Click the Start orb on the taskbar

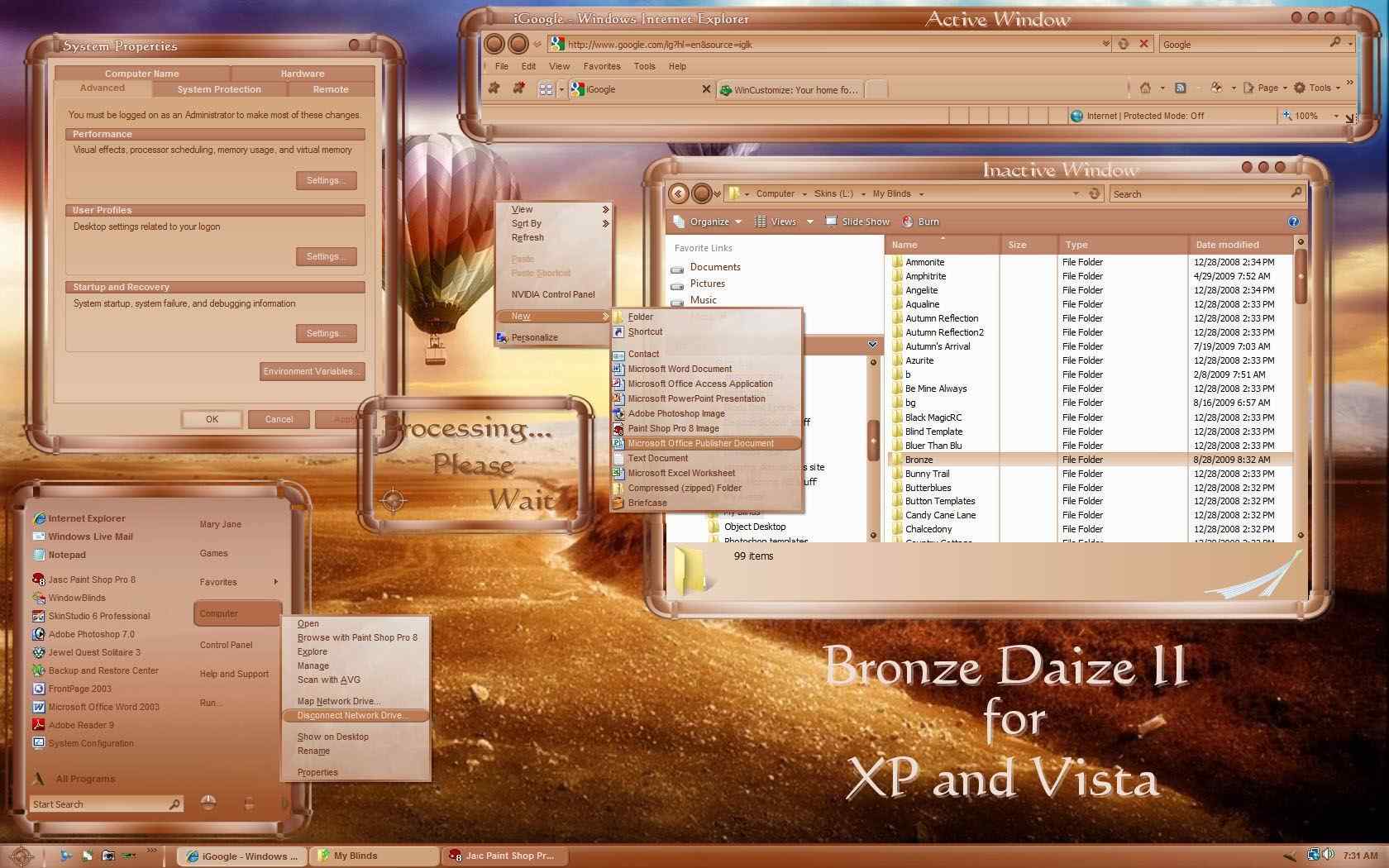(x=21, y=856)
